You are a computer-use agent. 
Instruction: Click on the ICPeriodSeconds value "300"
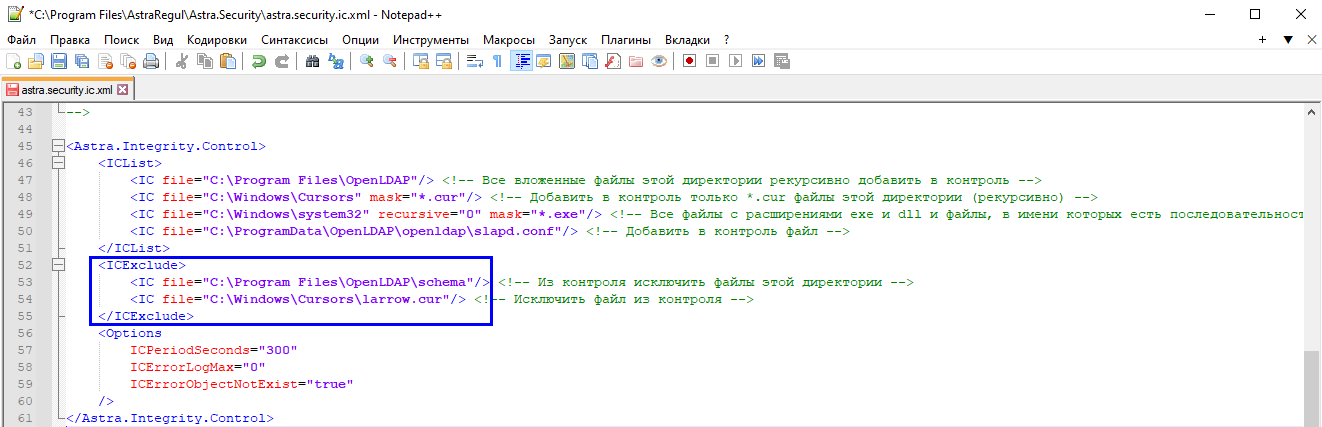pyautogui.click(x=281, y=350)
